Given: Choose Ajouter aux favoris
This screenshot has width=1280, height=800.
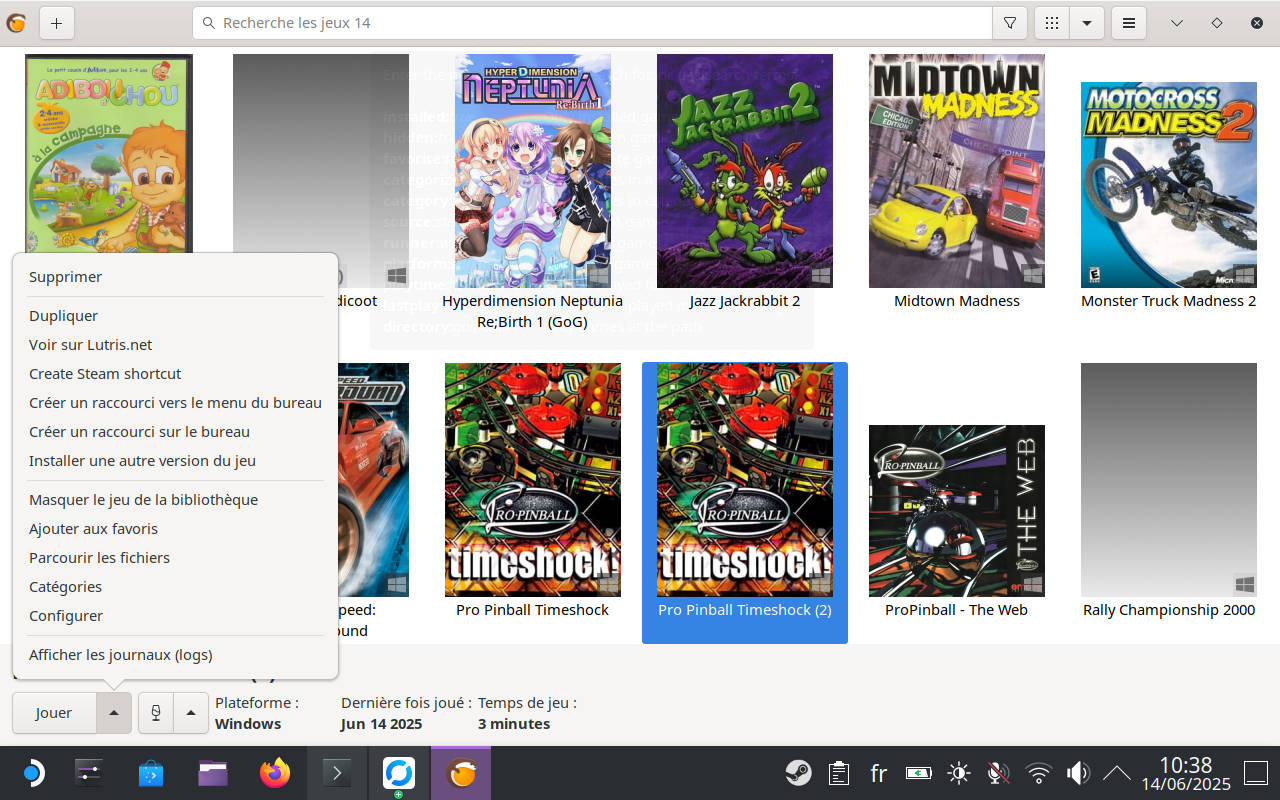Looking at the screenshot, I should click(x=175, y=529).
